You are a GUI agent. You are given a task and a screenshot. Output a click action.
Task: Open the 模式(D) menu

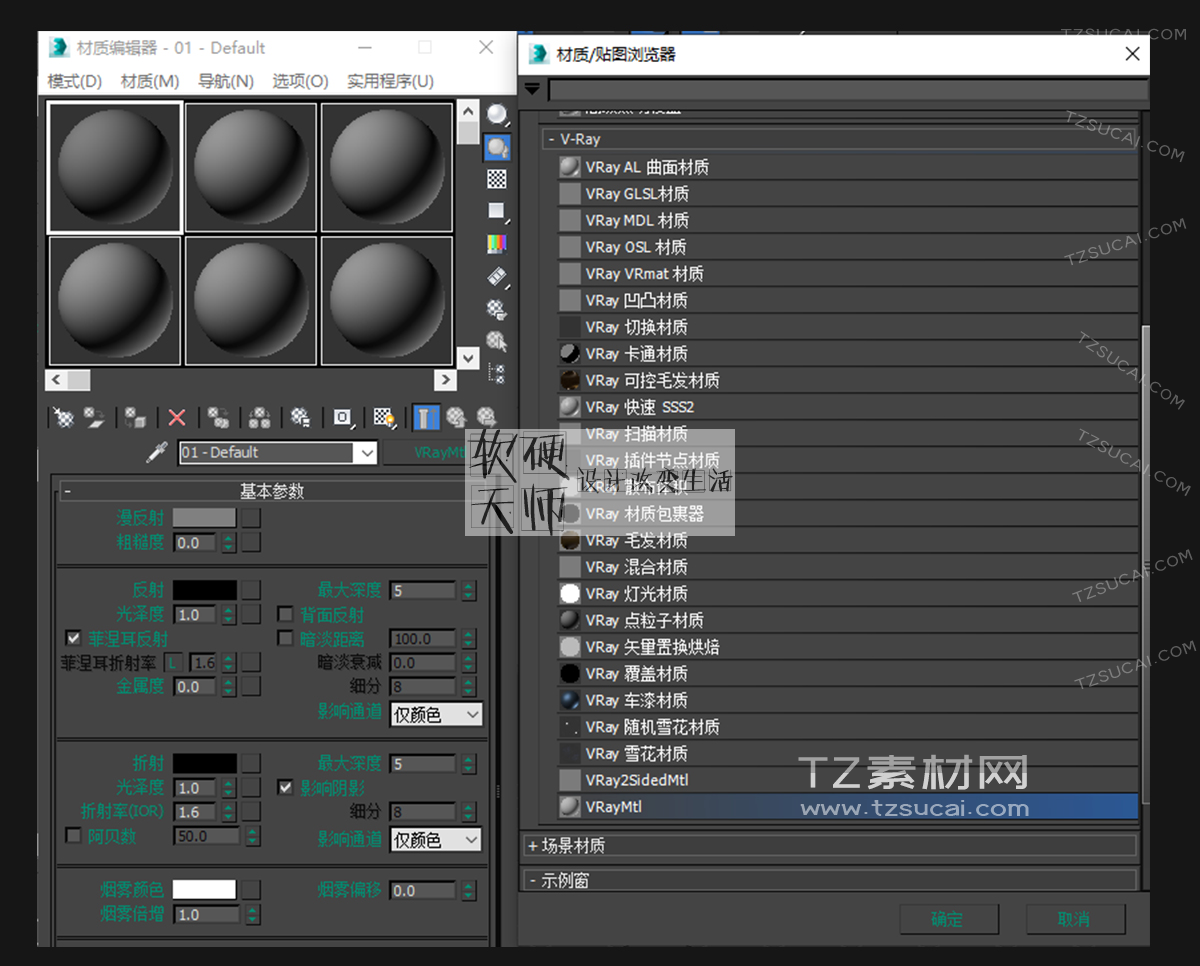[74, 81]
